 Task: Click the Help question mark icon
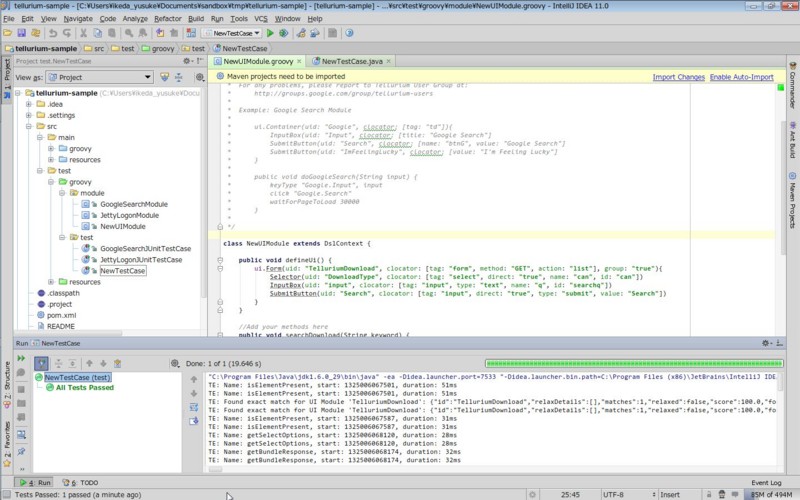click(x=349, y=33)
